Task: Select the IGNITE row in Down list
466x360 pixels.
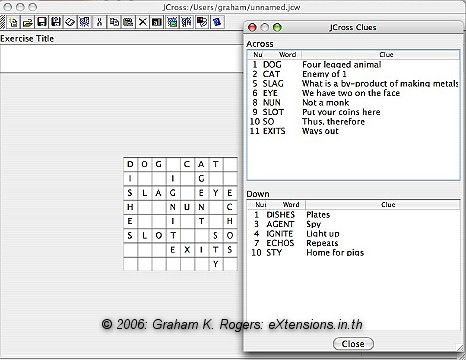Action: [x=353, y=234]
